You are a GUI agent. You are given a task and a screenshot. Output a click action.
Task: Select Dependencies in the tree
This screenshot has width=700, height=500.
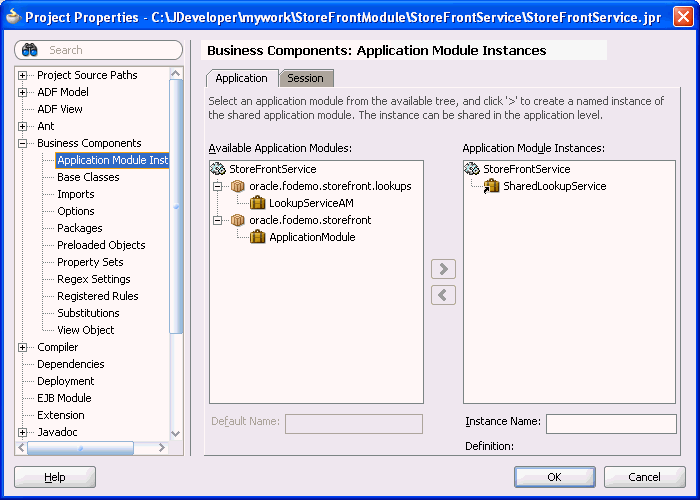coord(71,364)
